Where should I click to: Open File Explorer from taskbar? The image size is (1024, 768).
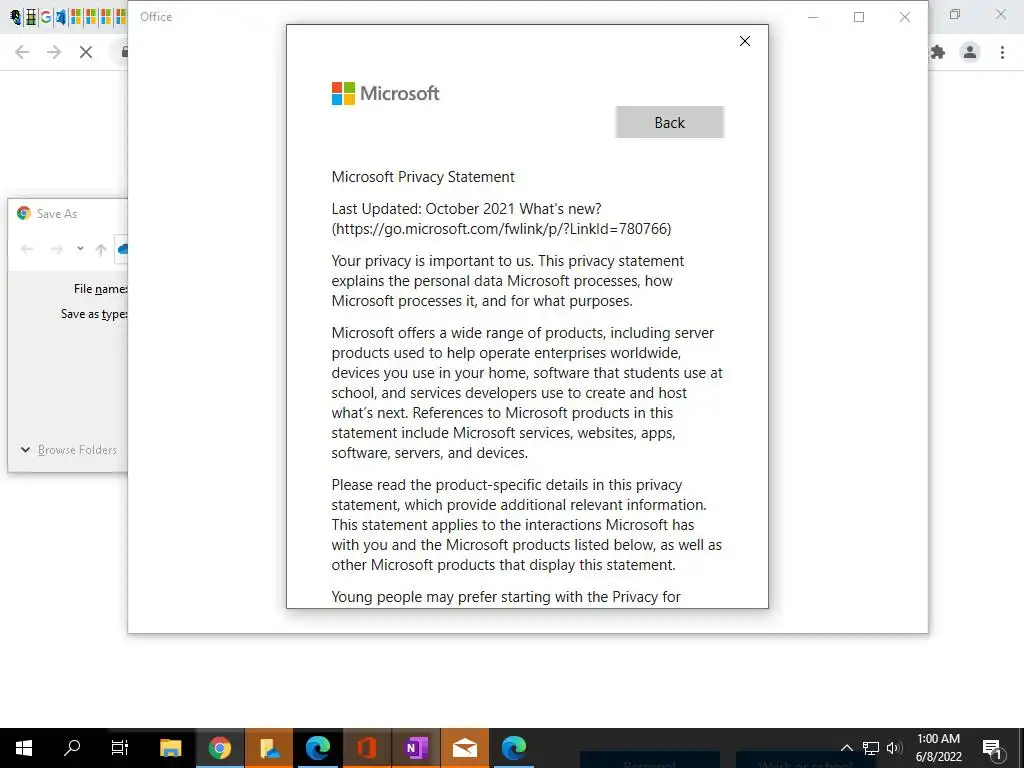170,748
